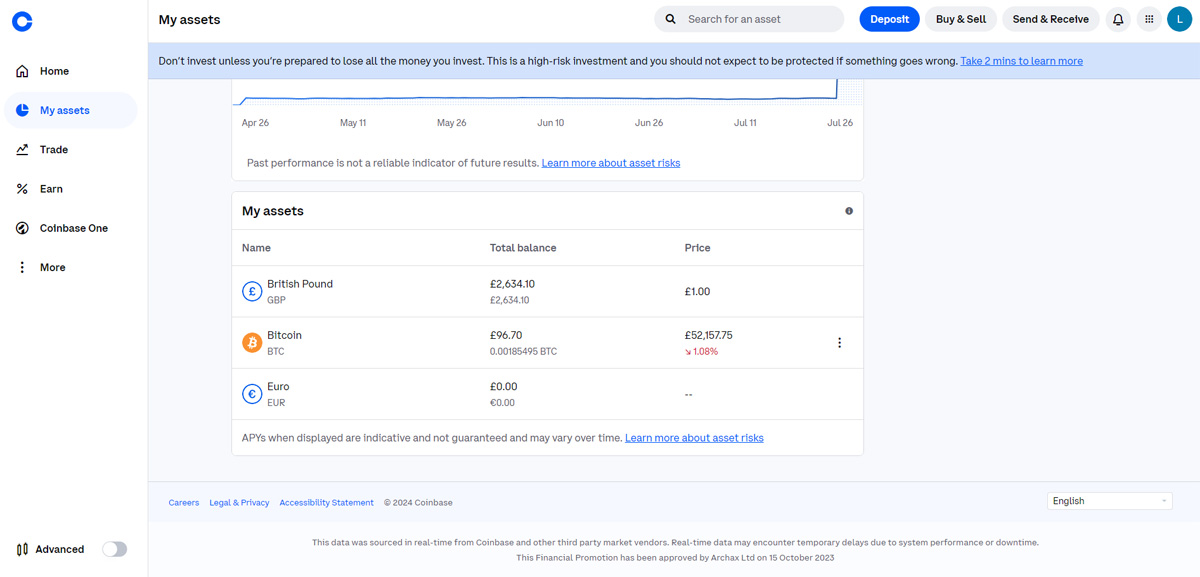Click the May 11 chart date label
The height and width of the screenshot is (577, 1200).
[353, 123]
